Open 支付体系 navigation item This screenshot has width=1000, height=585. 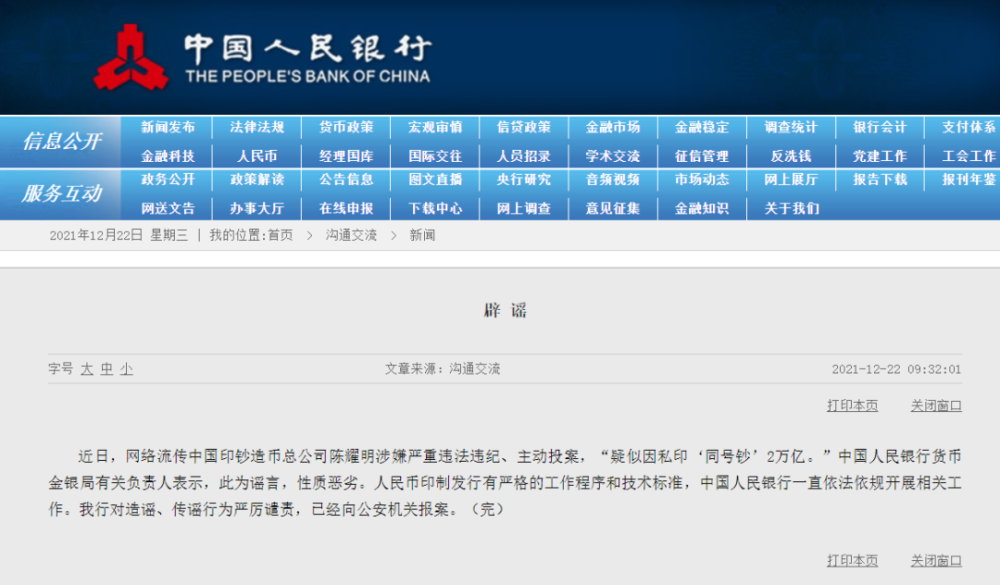[969, 127]
